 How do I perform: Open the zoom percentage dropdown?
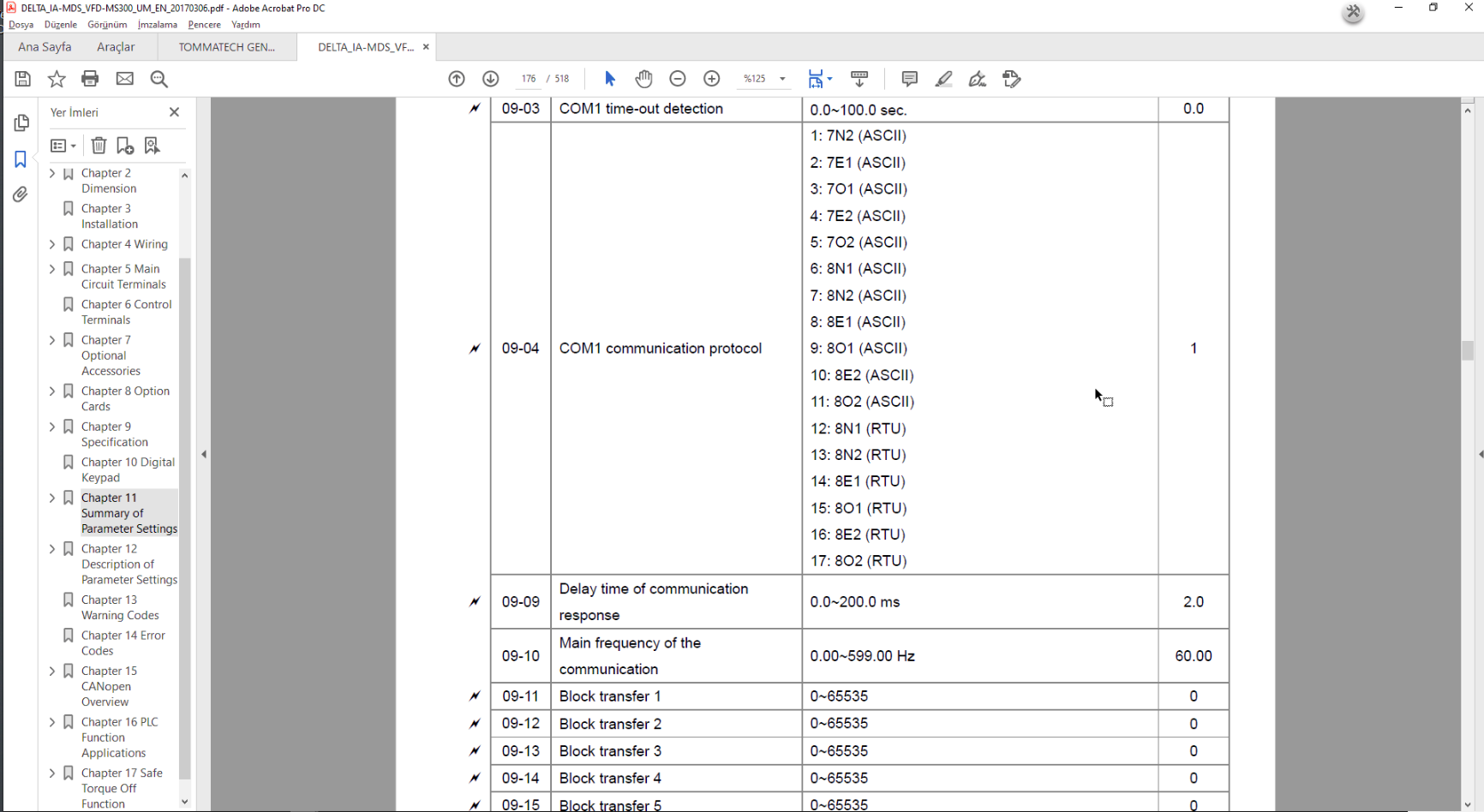point(782,79)
